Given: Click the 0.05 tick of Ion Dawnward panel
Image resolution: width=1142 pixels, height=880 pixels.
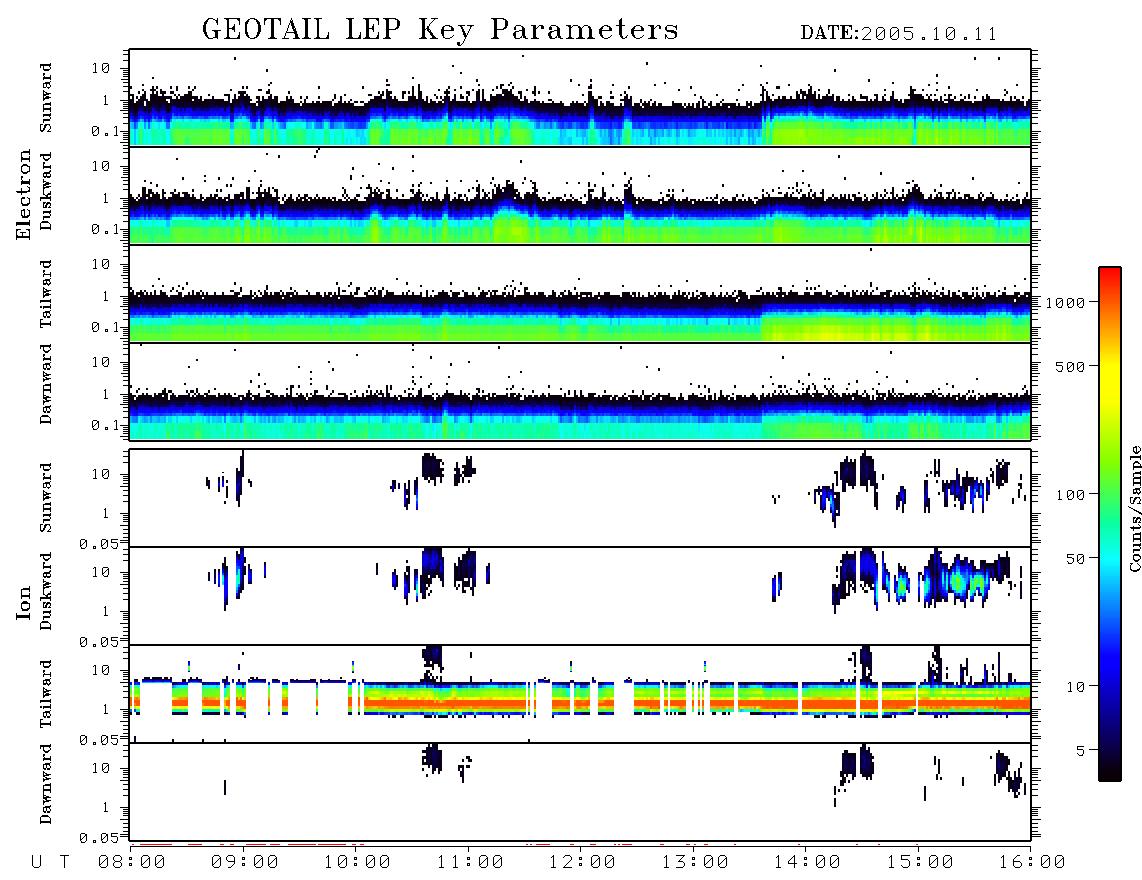Looking at the screenshot, I should coord(98,838).
